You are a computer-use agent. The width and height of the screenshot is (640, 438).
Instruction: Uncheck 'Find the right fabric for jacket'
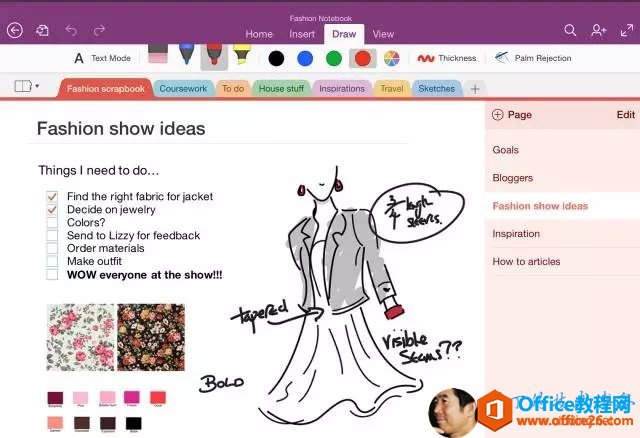tap(52, 197)
